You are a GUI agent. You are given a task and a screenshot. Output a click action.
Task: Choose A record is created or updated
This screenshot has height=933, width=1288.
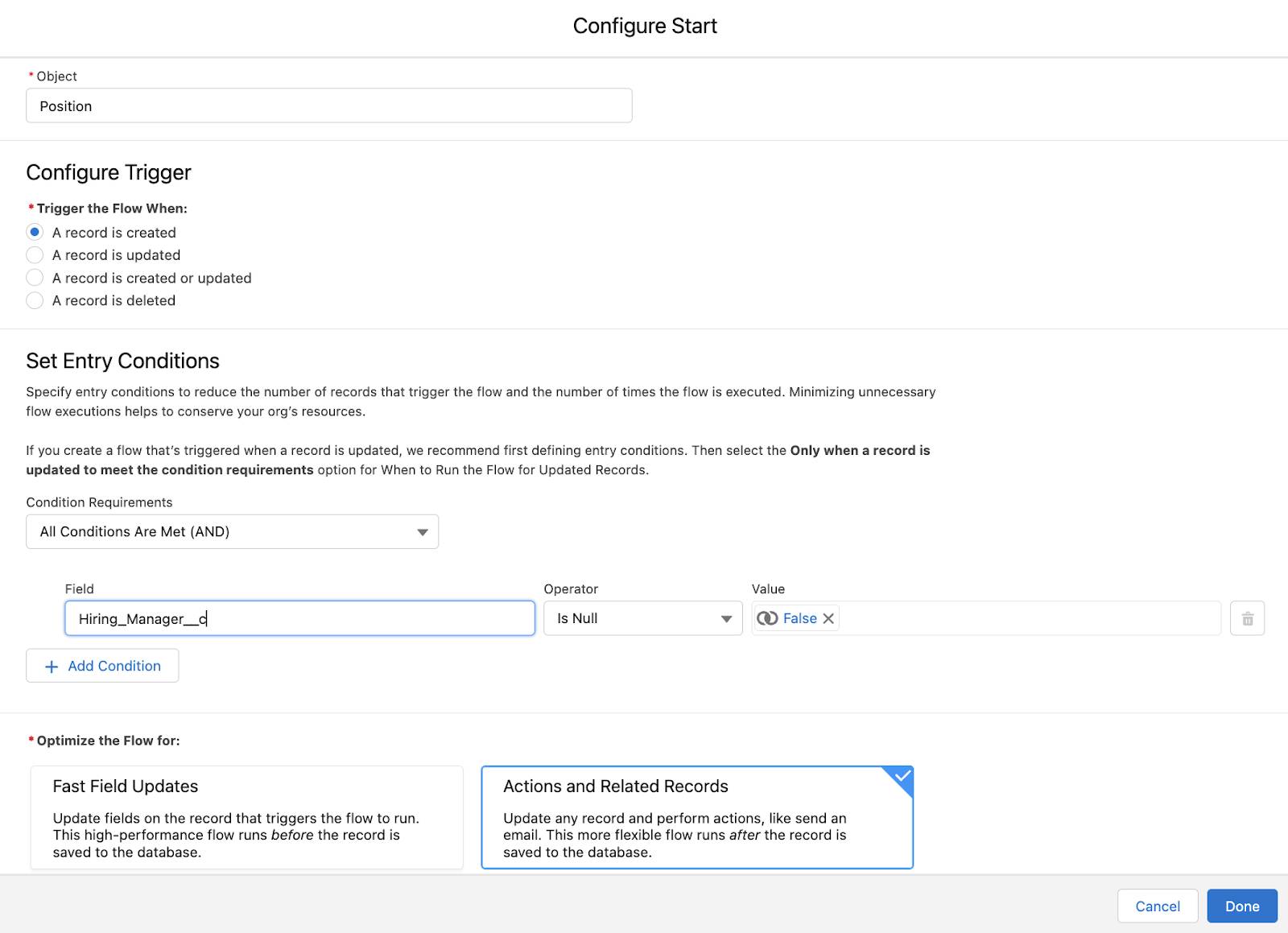pos(35,278)
